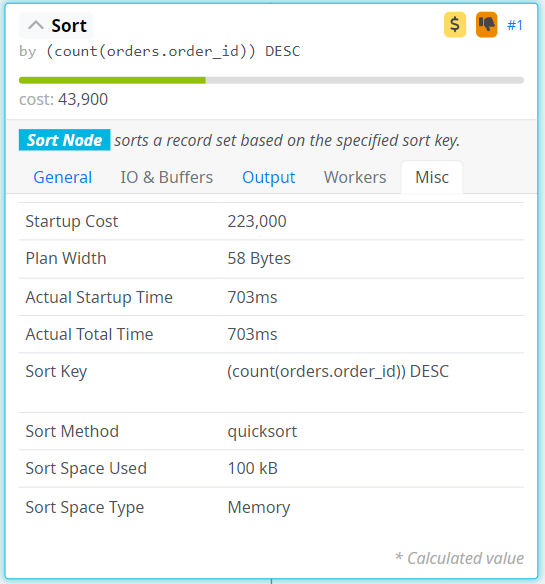Switch to the General tab
Image resolution: width=545 pixels, height=584 pixels.
click(63, 177)
